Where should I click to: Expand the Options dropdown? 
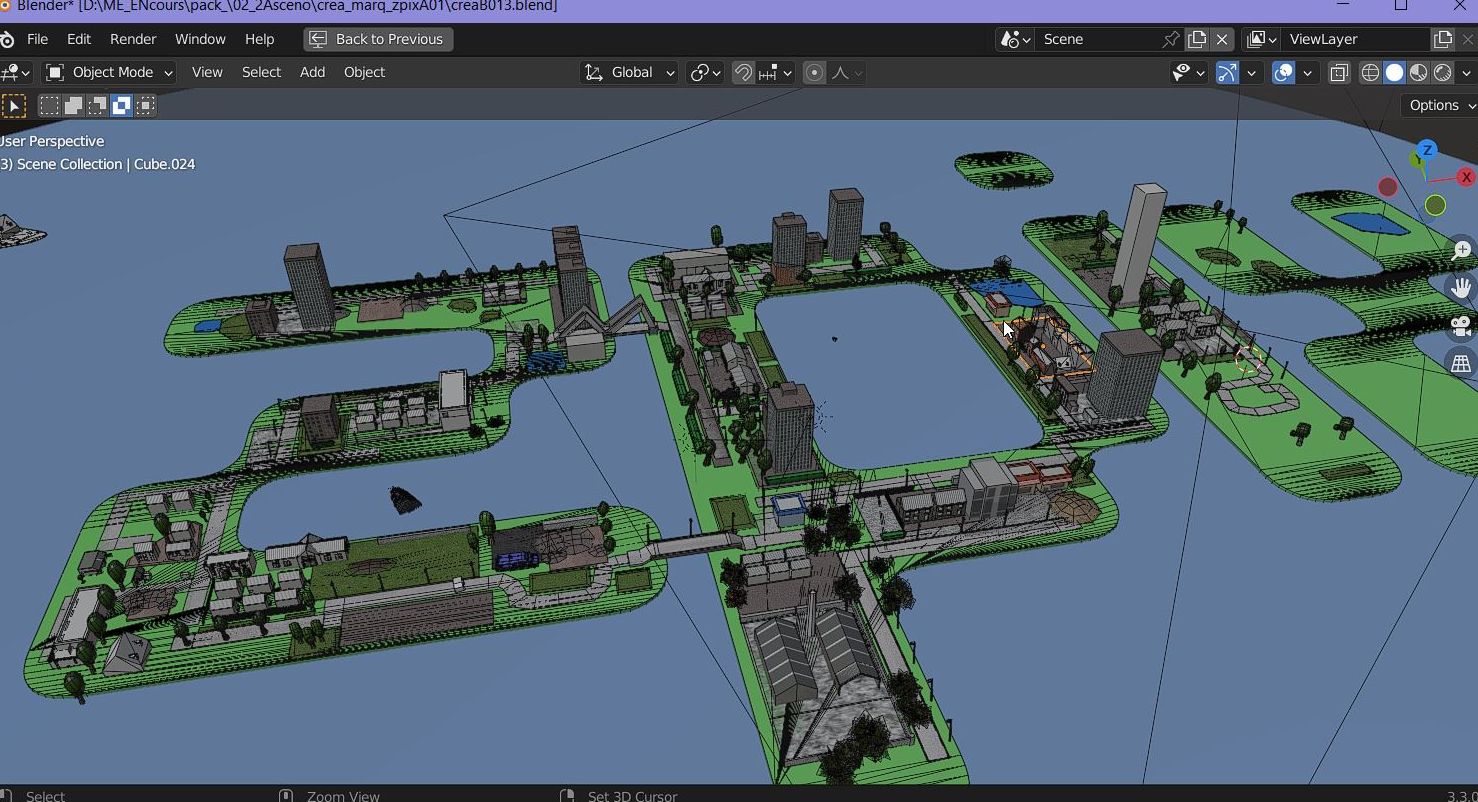(x=1440, y=105)
